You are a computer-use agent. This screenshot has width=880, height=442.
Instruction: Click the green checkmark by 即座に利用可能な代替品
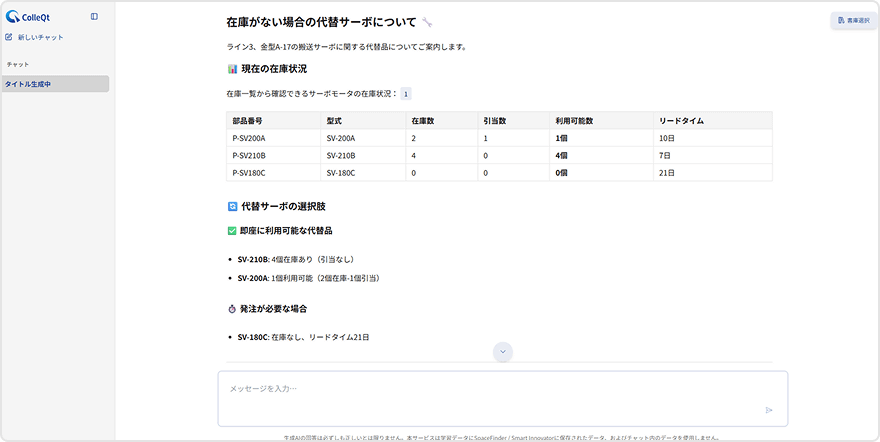click(232, 231)
